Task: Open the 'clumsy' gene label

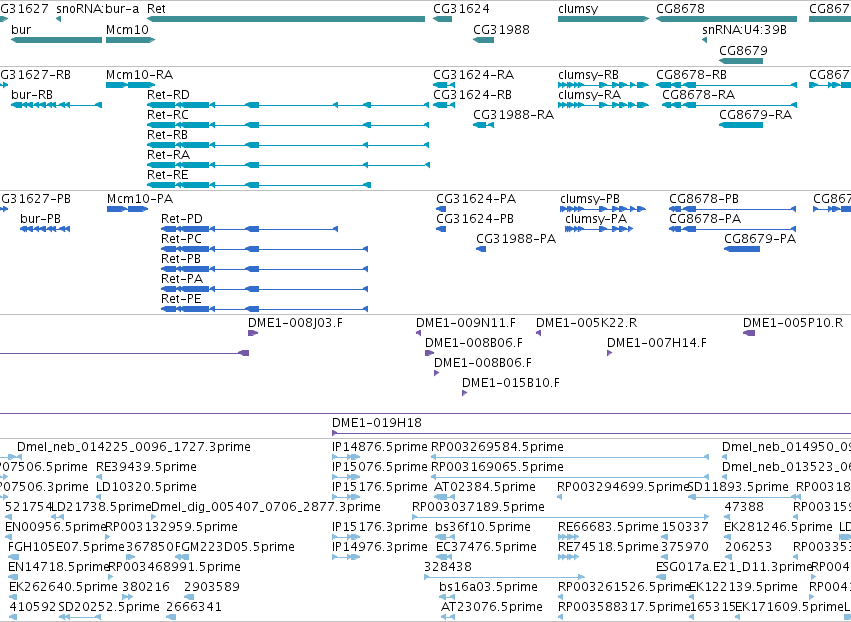Action: [578, 9]
